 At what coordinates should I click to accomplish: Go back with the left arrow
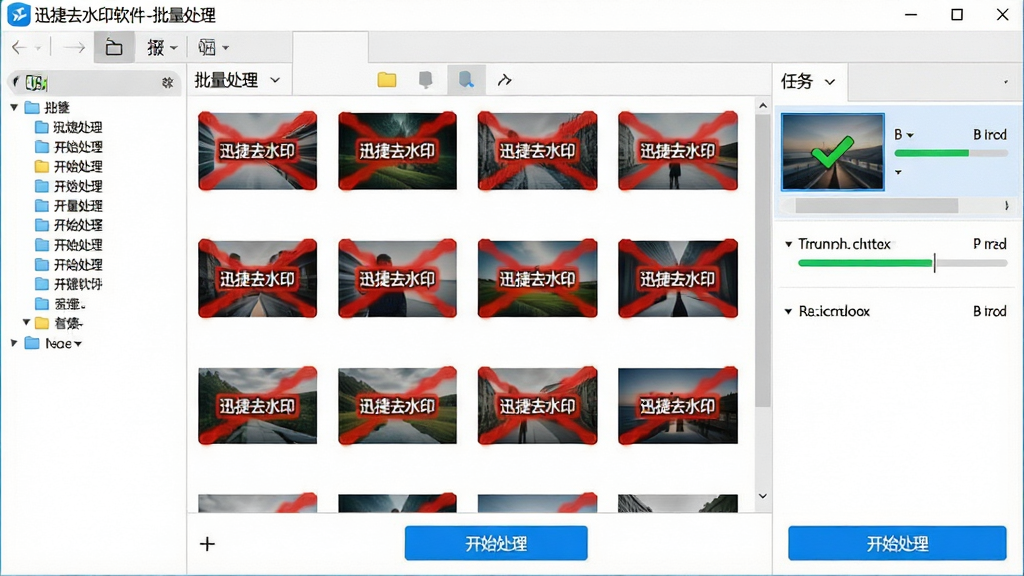coord(19,47)
